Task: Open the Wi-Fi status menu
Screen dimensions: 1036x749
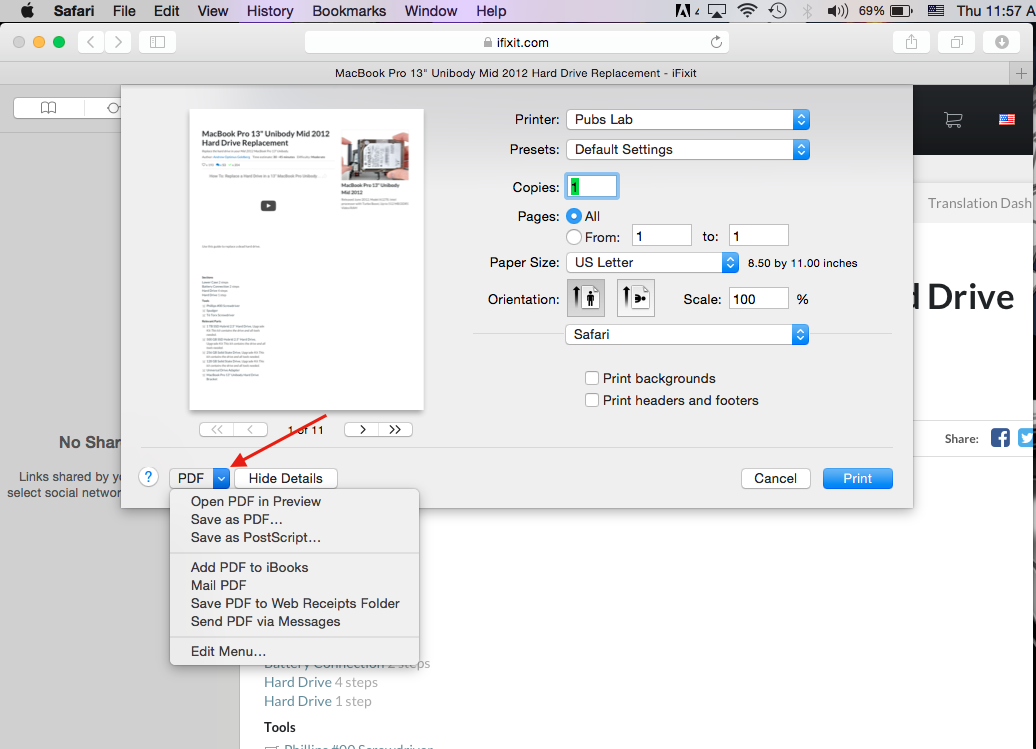Action: [747, 11]
